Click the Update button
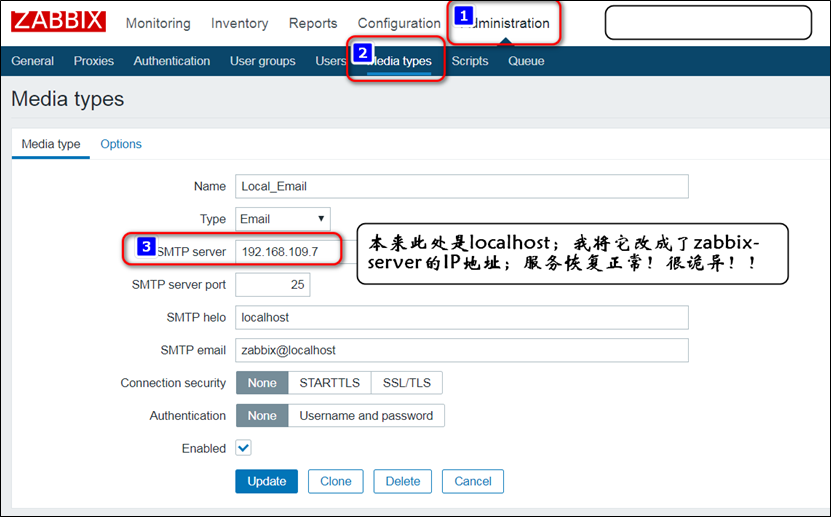The width and height of the screenshot is (831, 517). (267, 481)
